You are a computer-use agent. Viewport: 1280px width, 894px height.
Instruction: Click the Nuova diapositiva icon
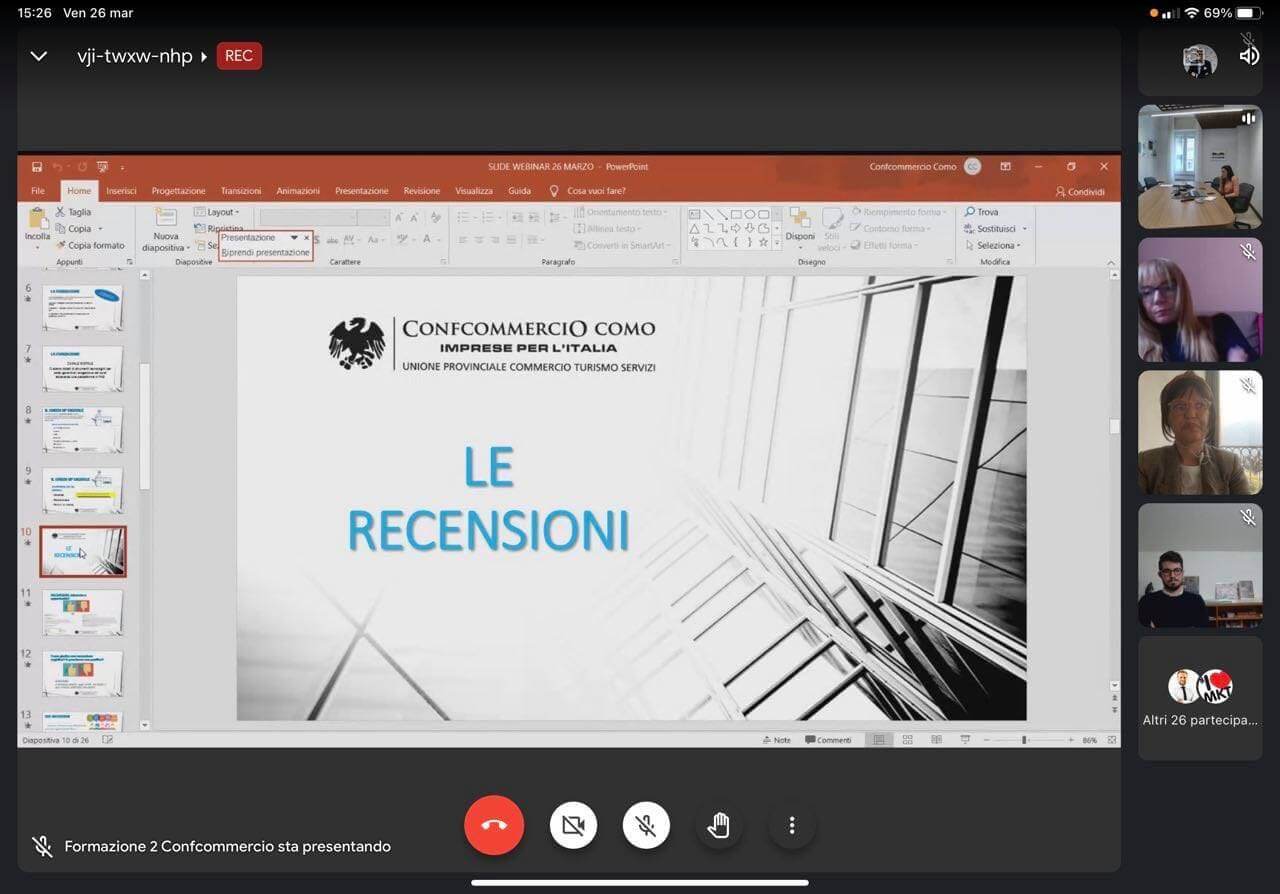(x=165, y=222)
